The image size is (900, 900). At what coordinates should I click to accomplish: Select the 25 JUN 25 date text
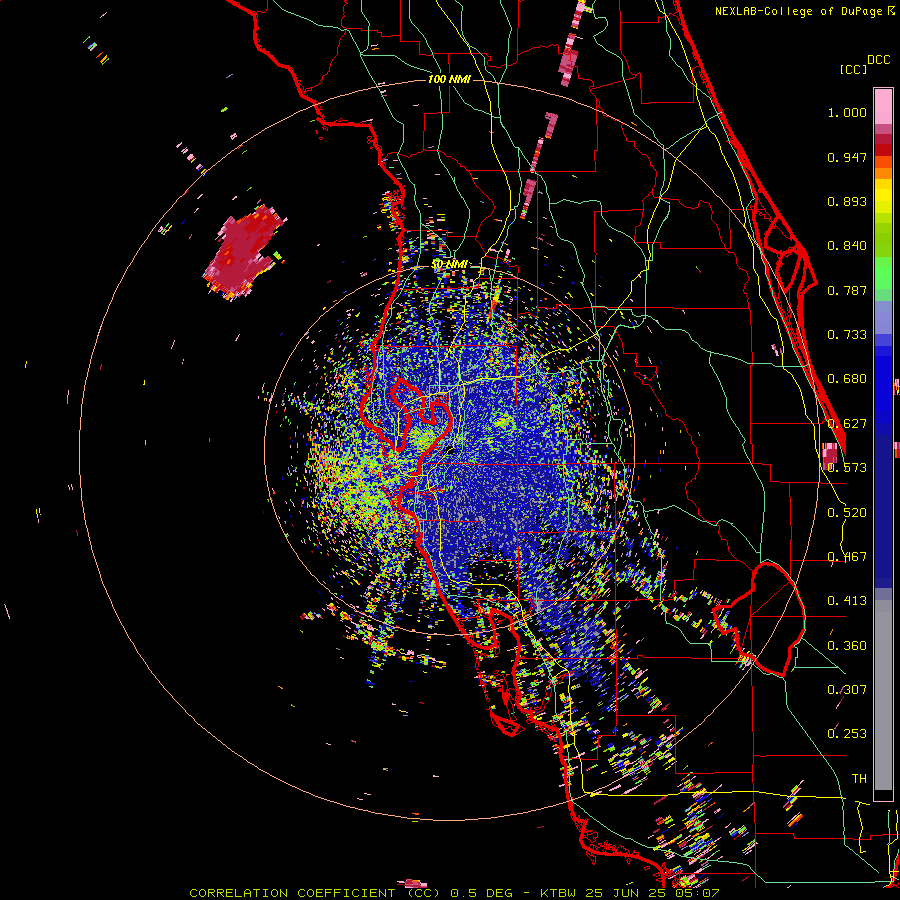pos(624,893)
